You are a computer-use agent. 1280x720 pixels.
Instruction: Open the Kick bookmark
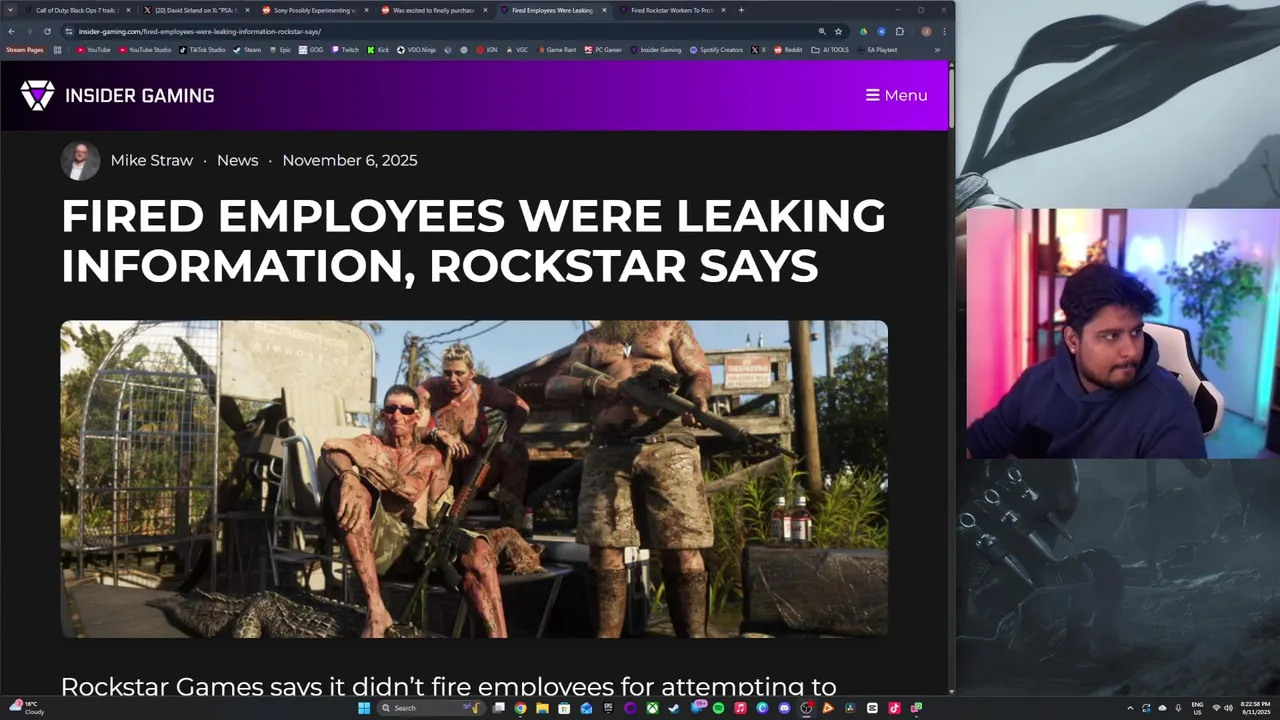(x=378, y=49)
